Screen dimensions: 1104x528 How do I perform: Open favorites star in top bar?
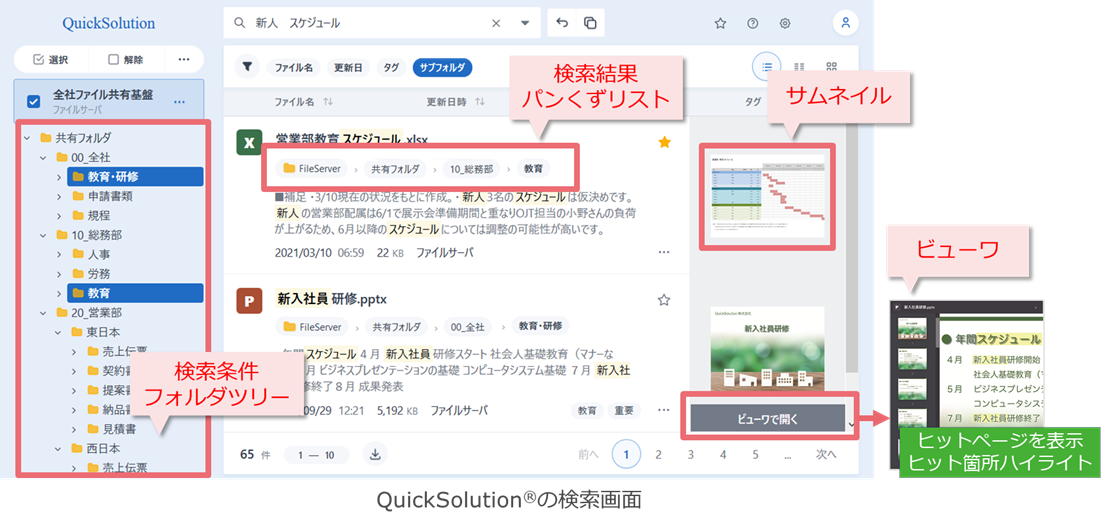pyautogui.click(x=720, y=23)
